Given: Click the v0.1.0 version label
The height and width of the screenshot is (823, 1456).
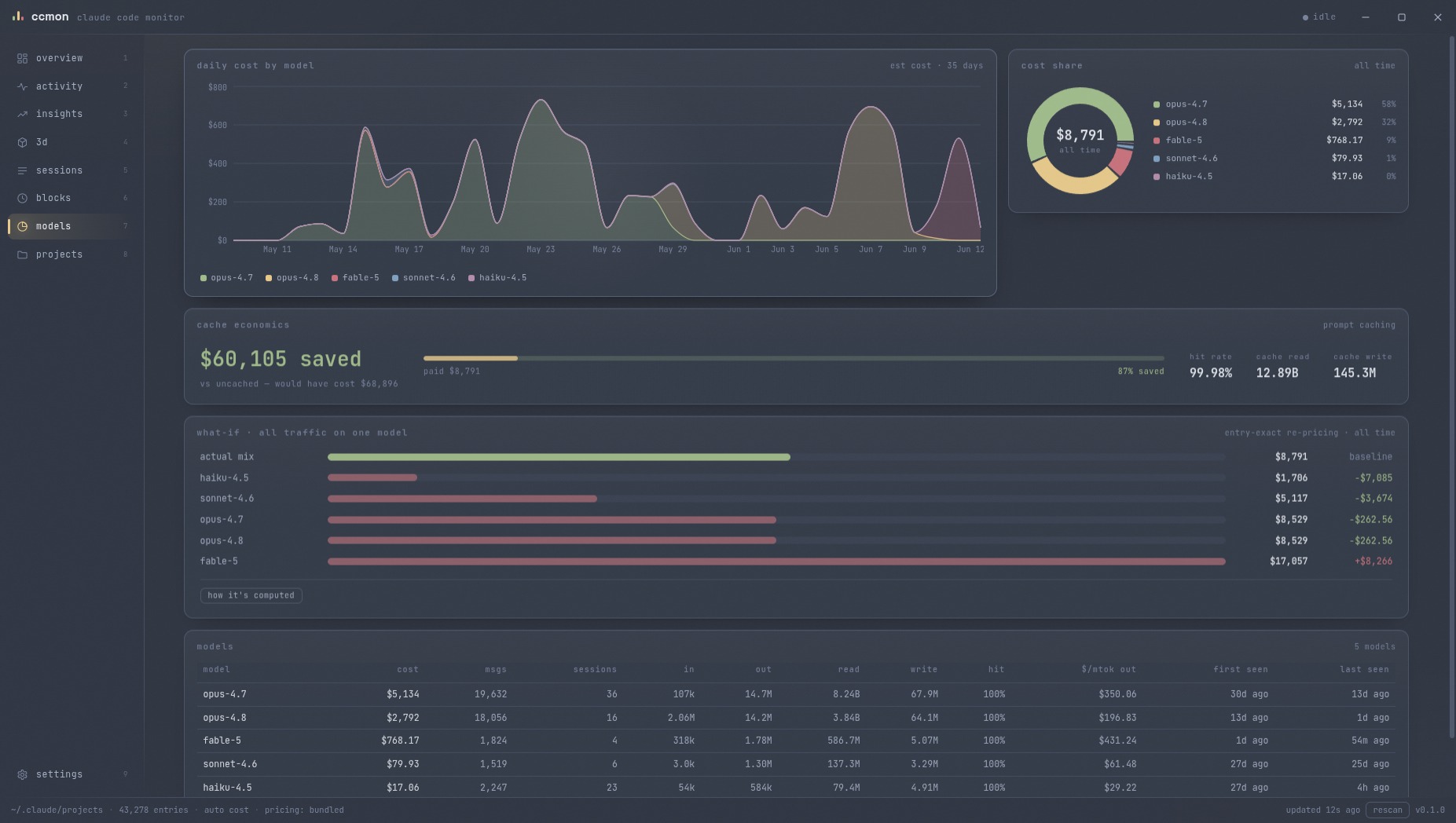Looking at the screenshot, I should coord(1430,810).
